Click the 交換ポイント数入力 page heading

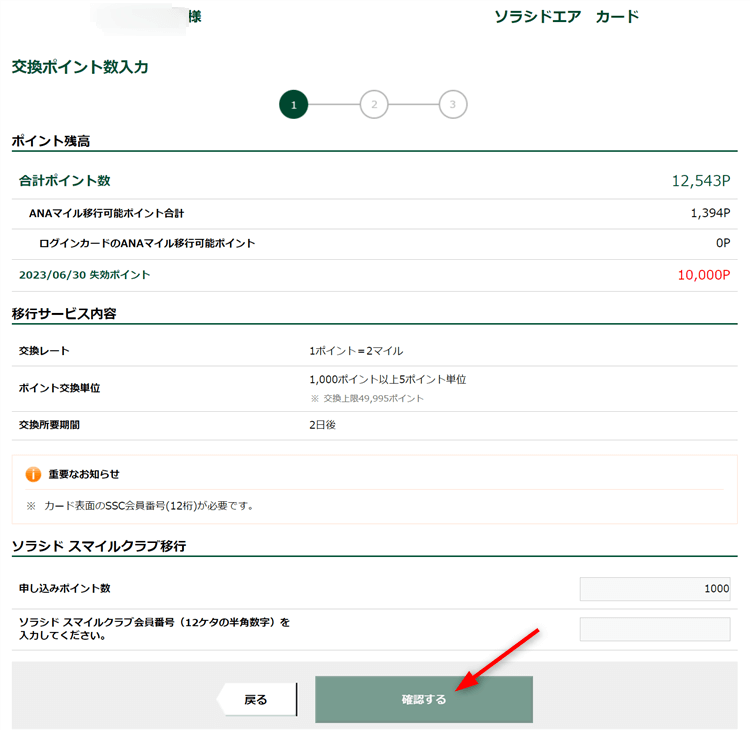[x=79, y=67]
